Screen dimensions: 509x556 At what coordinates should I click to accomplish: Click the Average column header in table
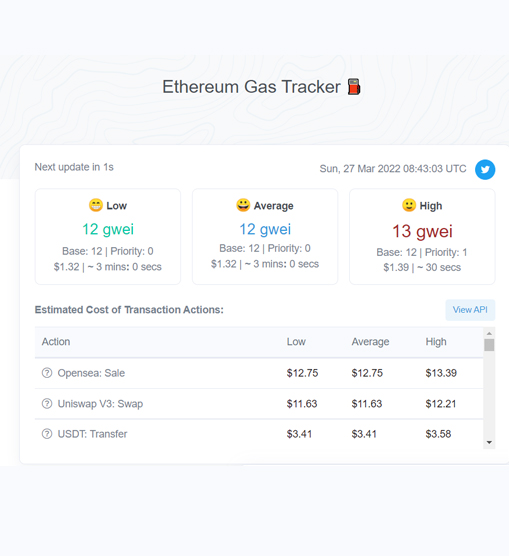(x=370, y=342)
